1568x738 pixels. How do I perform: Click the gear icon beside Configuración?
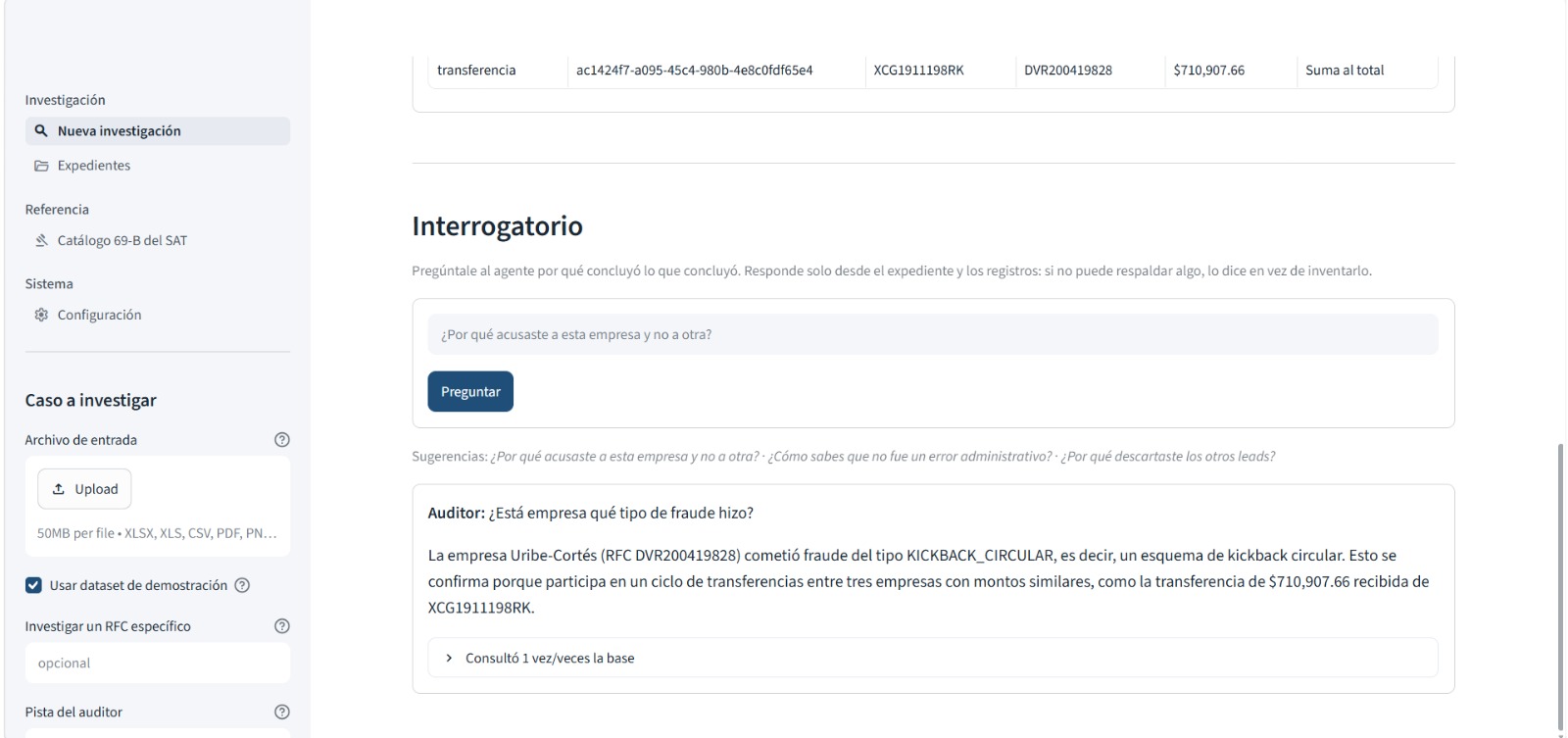tap(41, 315)
